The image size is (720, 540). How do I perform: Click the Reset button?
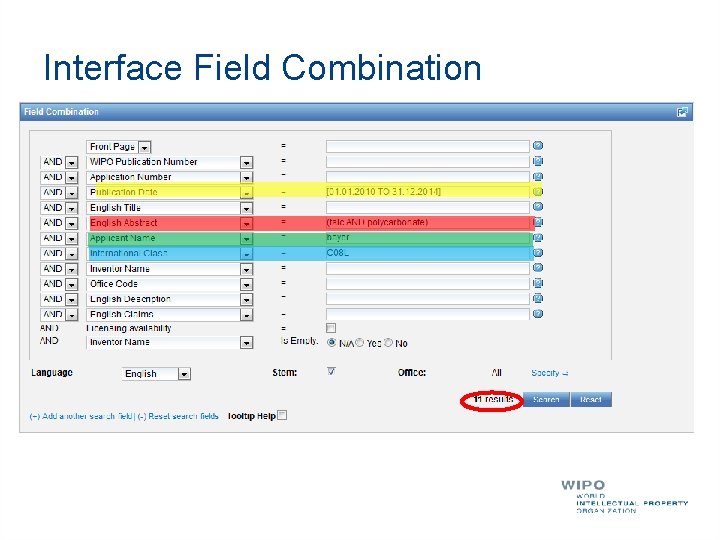(591, 399)
